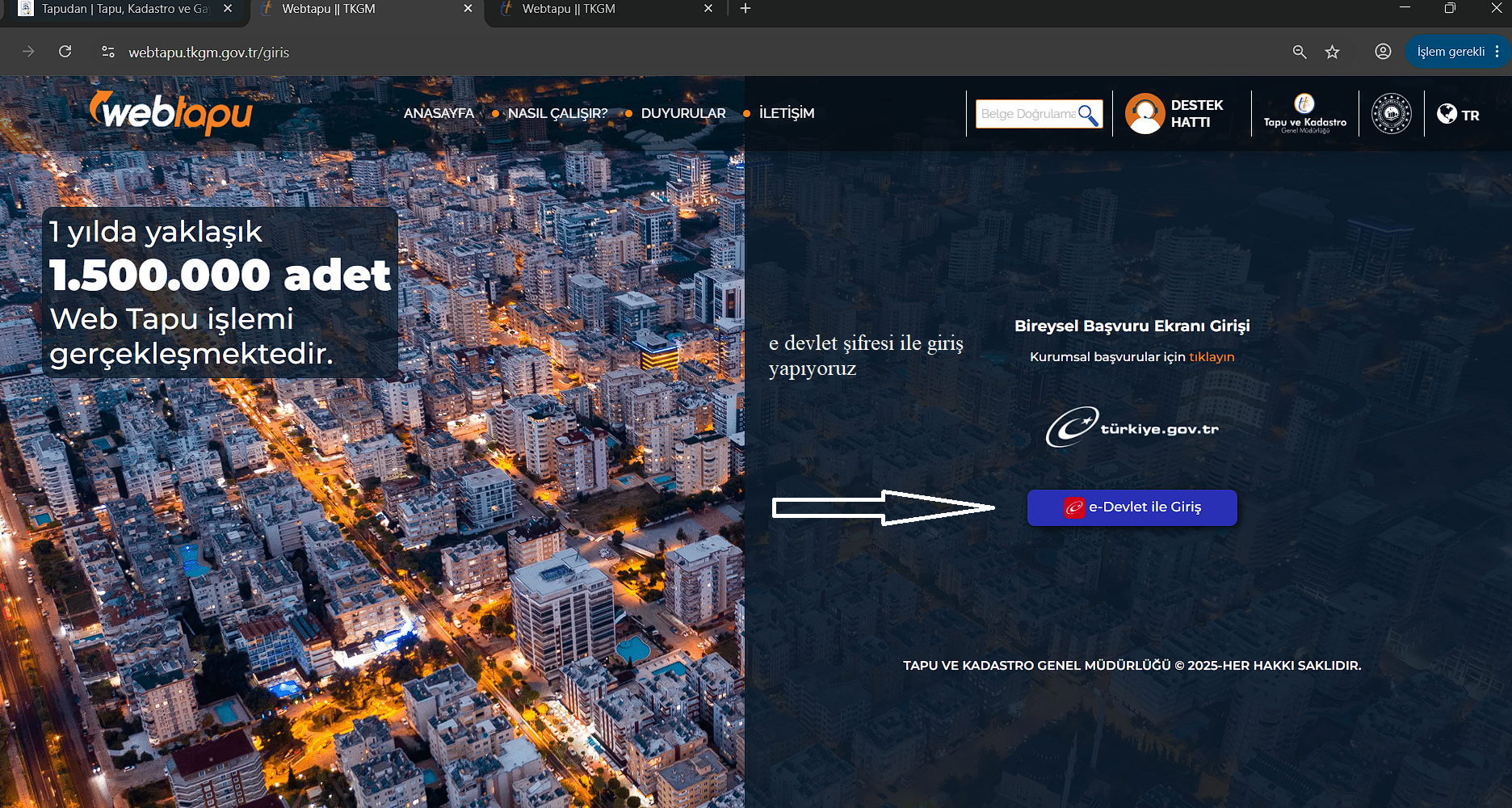Click the ministry round emblem icon

pos(1392,114)
